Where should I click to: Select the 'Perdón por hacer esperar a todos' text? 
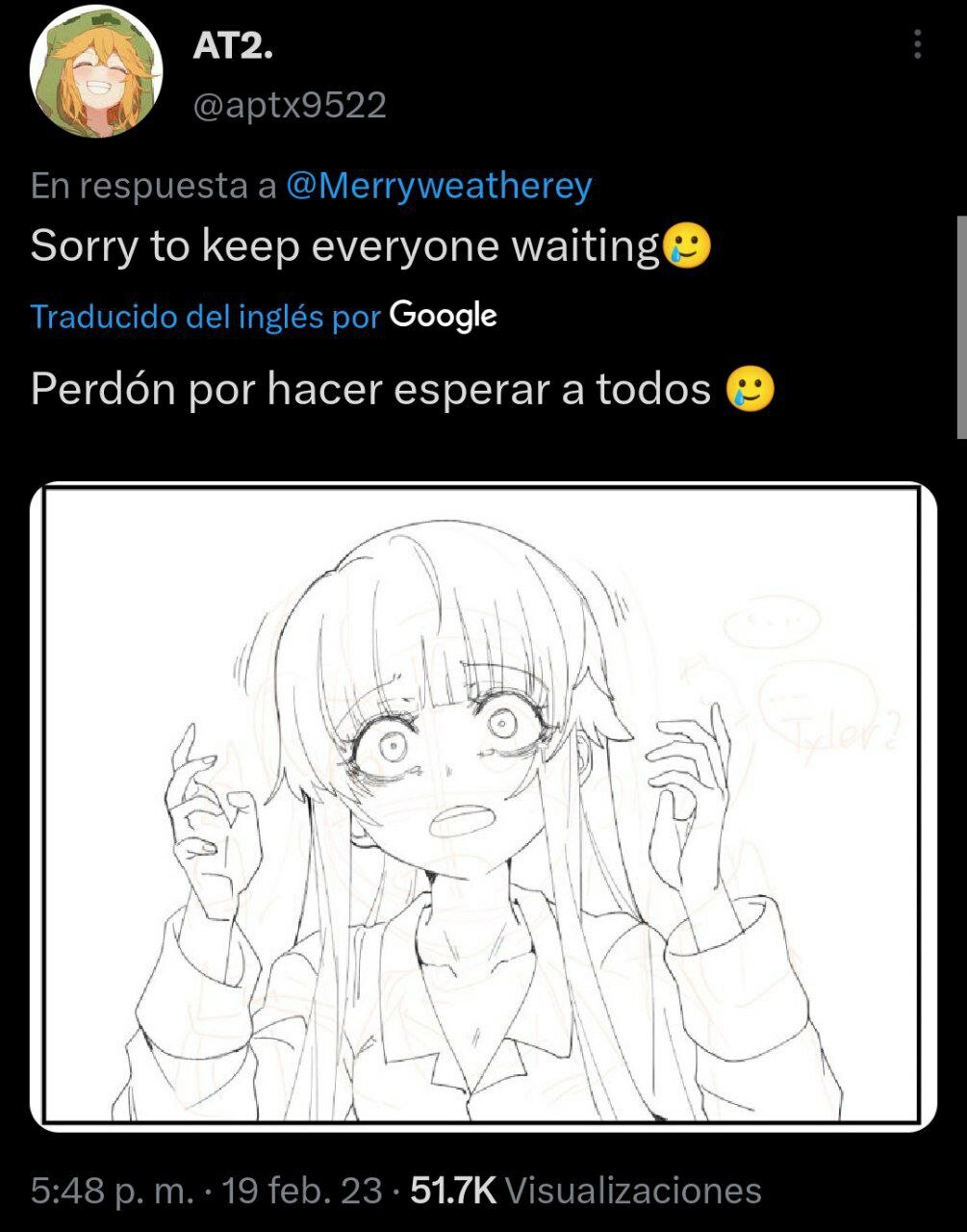click(x=371, y=389)
